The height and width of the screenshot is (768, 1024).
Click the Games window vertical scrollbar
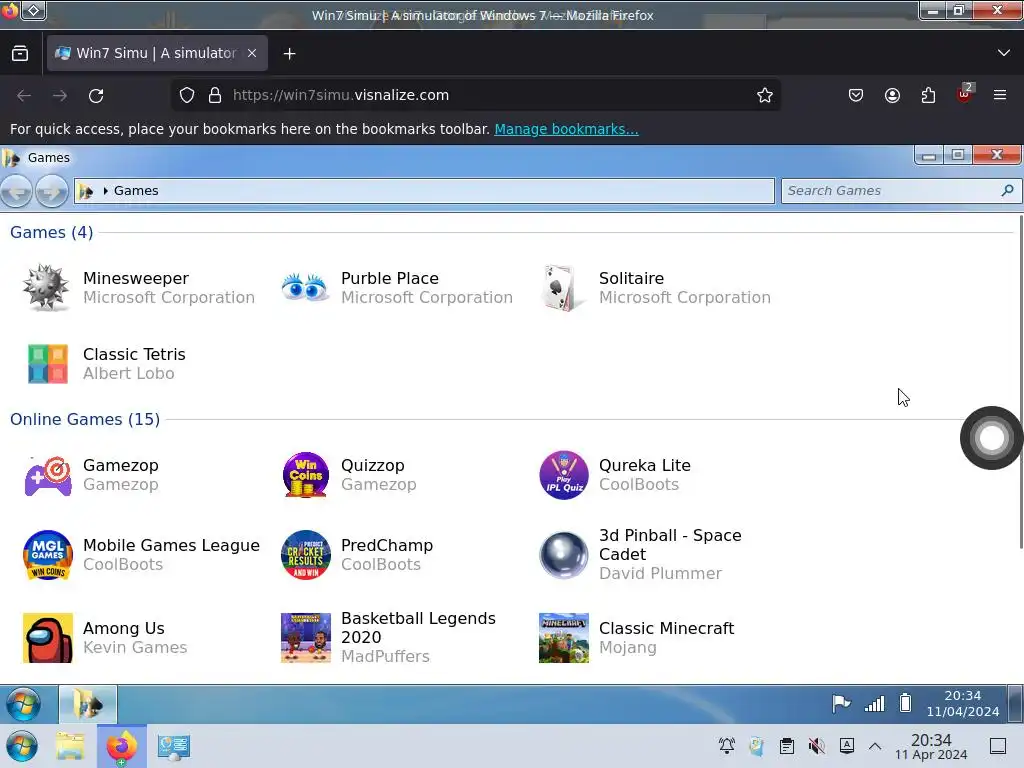(1020, 381)
